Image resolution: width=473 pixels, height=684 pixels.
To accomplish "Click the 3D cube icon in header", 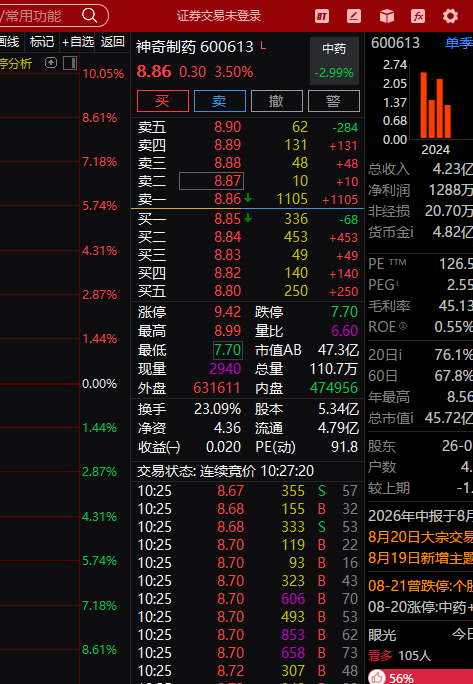I will tap(387, 16).
